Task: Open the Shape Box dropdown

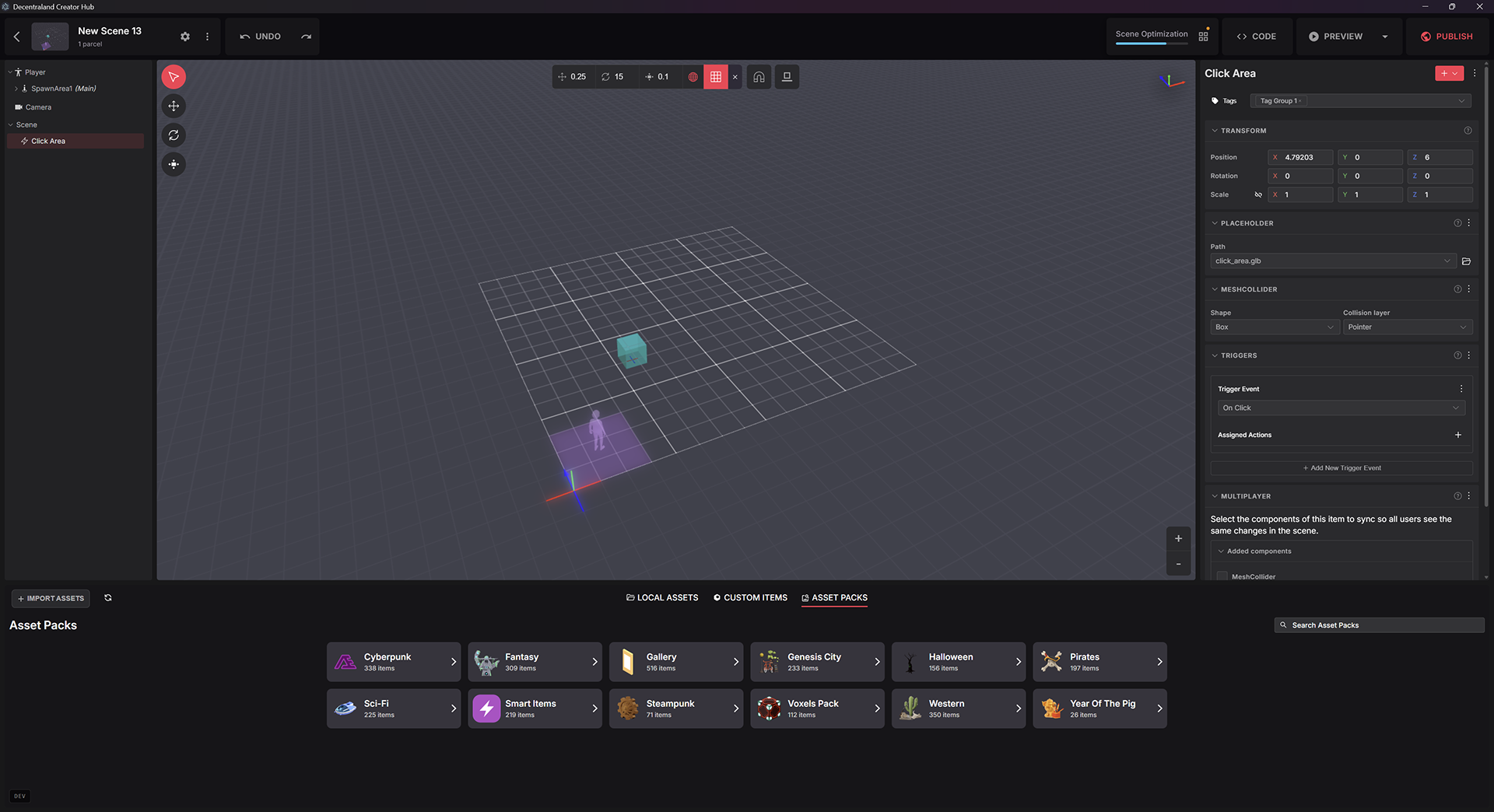Action: [x=1275, y=327]
